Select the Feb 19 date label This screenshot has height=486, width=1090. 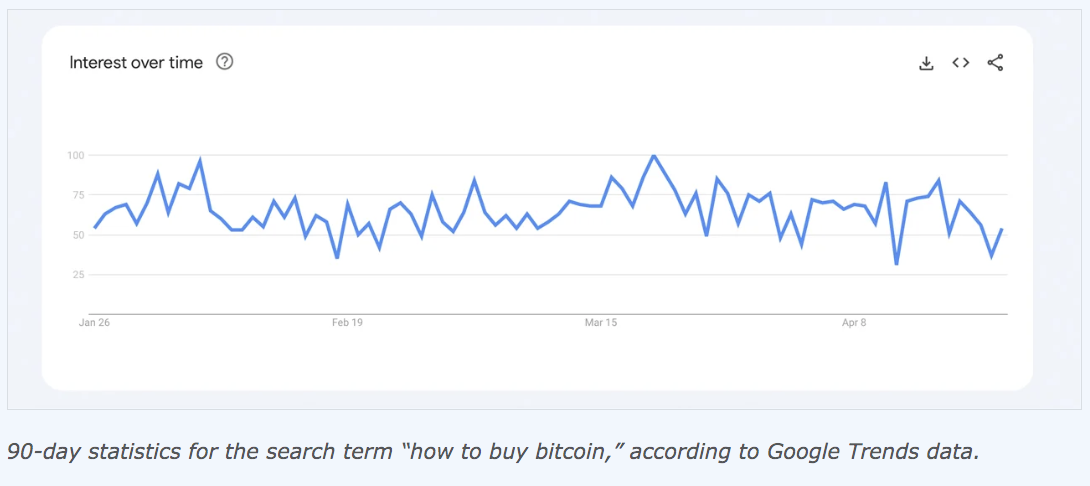coord(347,323)
